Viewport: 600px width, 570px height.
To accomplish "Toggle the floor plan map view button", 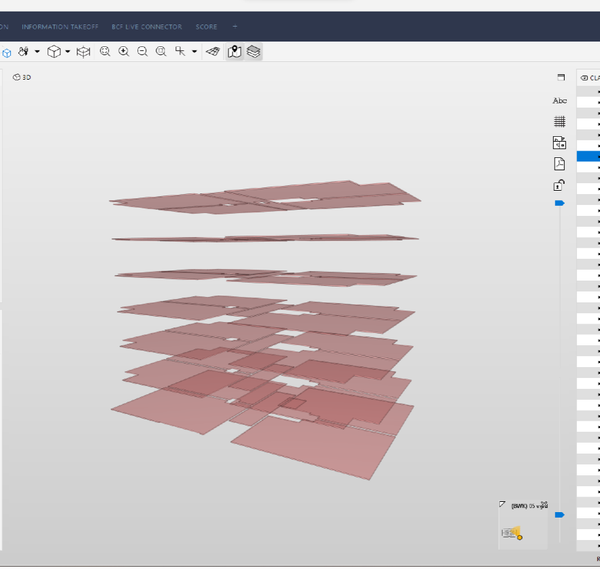I will [x=235, y=52].
